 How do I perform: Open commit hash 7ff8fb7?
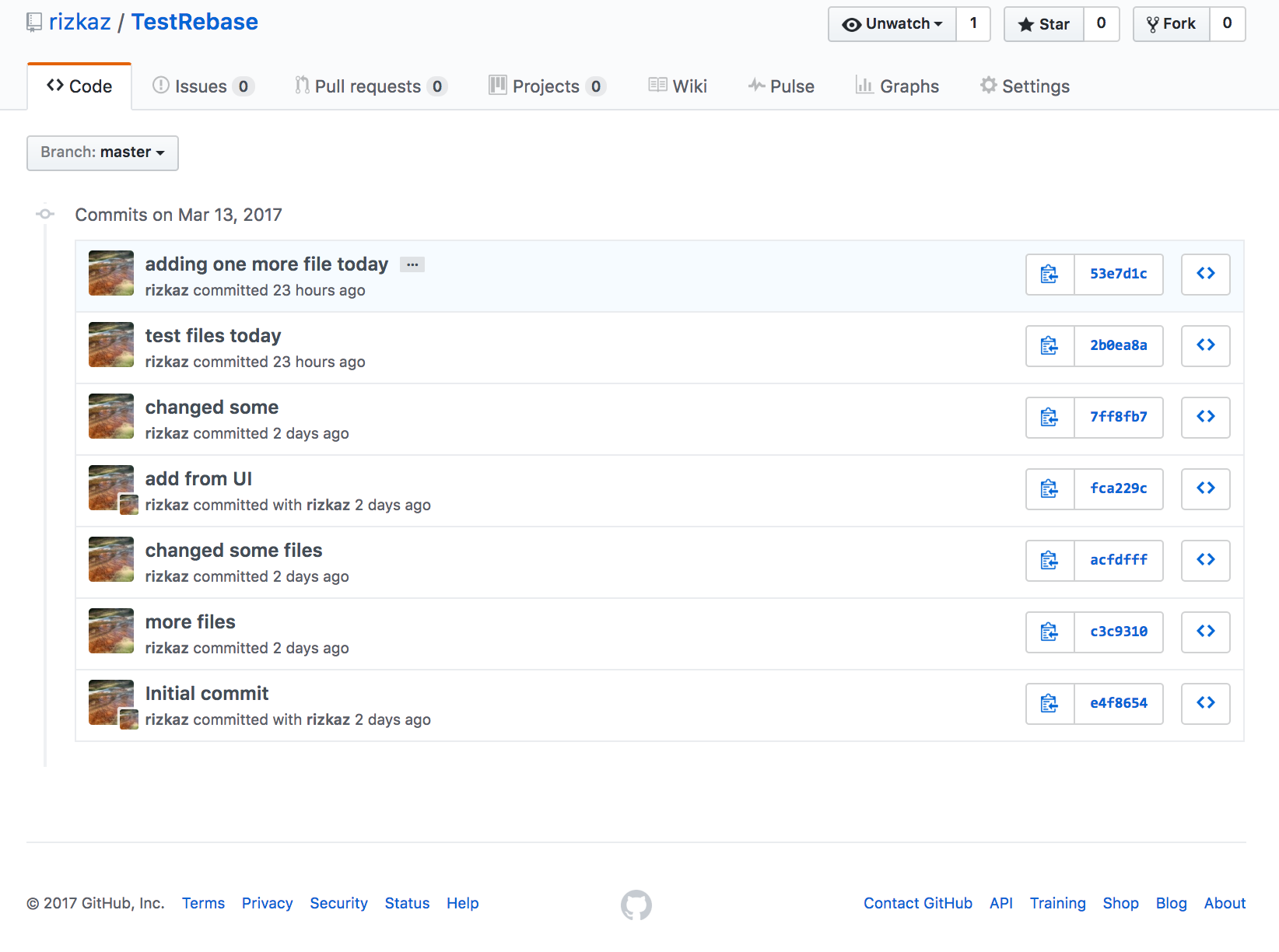pyautogui.click(x=1119, y=418)
